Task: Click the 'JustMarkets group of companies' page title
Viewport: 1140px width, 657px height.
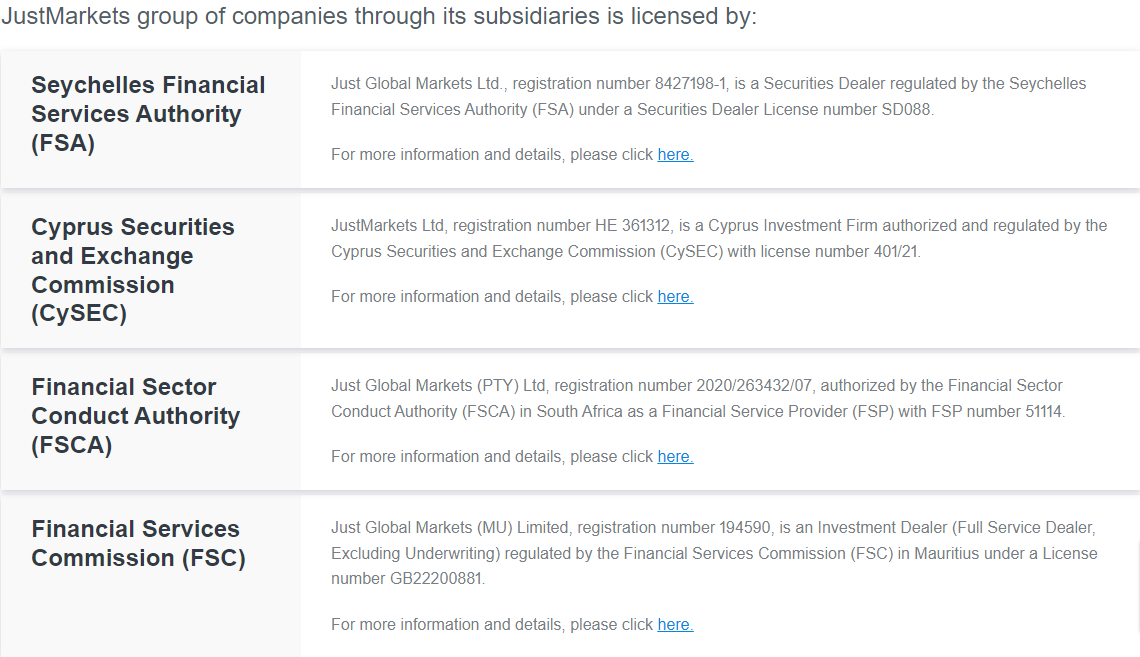Action: (x=379, y=16)
